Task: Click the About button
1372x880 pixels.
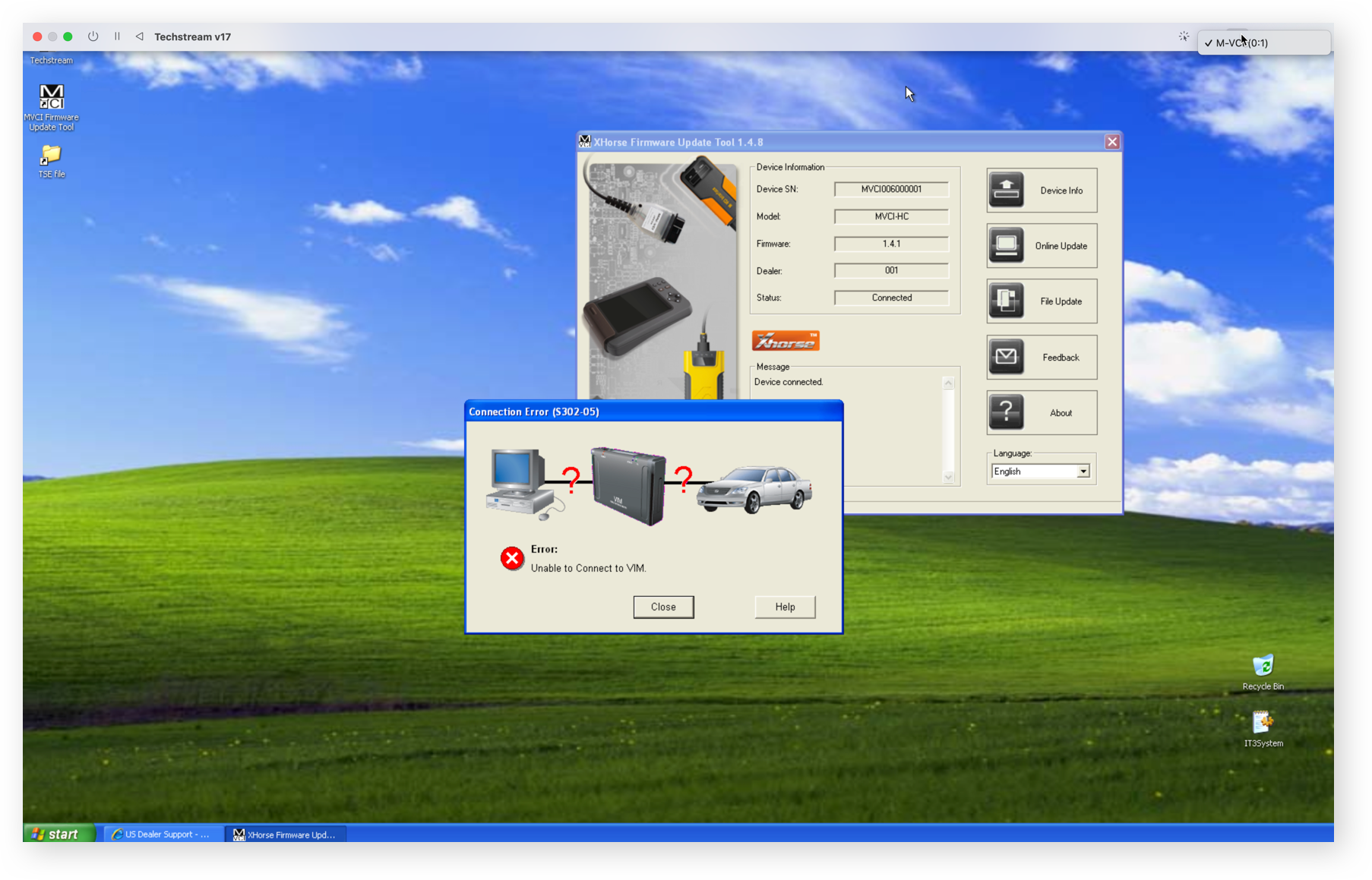Action: (1042, 412)
